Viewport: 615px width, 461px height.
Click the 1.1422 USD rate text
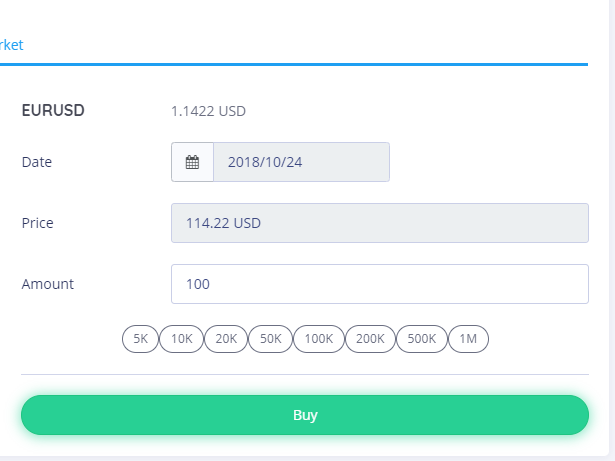[x=208, y=111]
